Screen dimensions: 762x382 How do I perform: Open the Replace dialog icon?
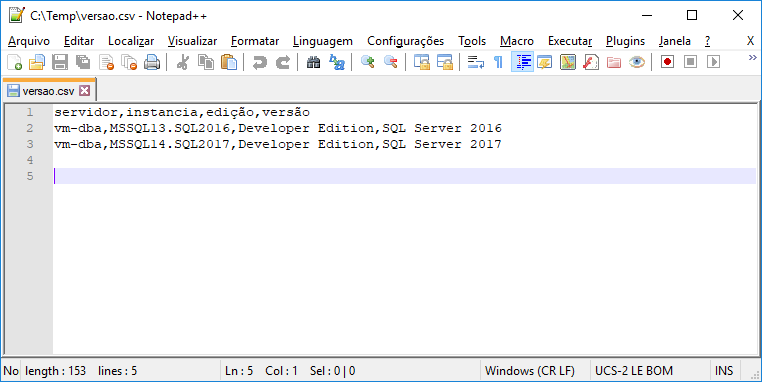click(337, 62)
